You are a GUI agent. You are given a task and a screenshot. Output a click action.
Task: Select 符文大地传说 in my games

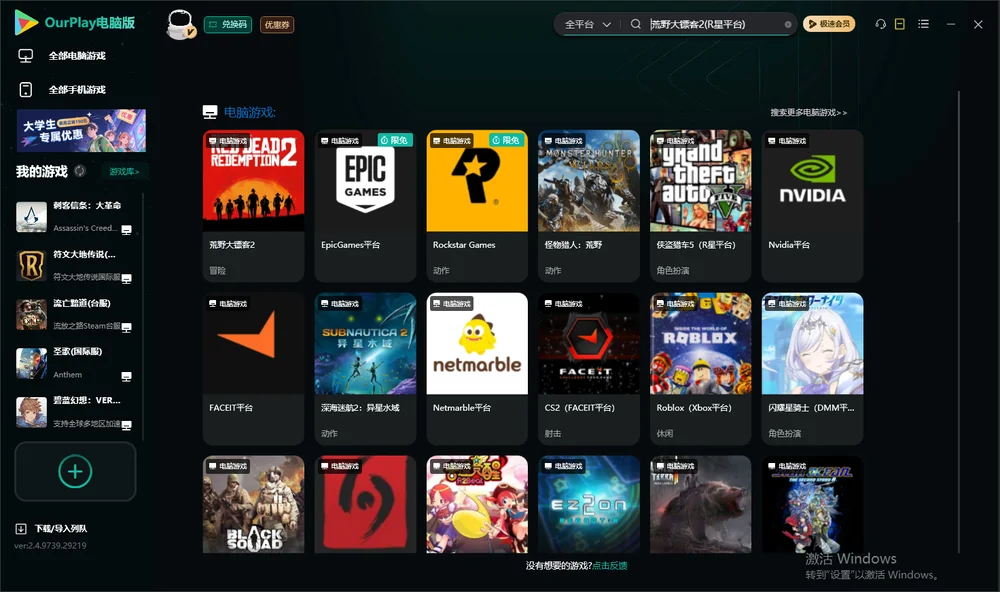[x=75, y=265]
